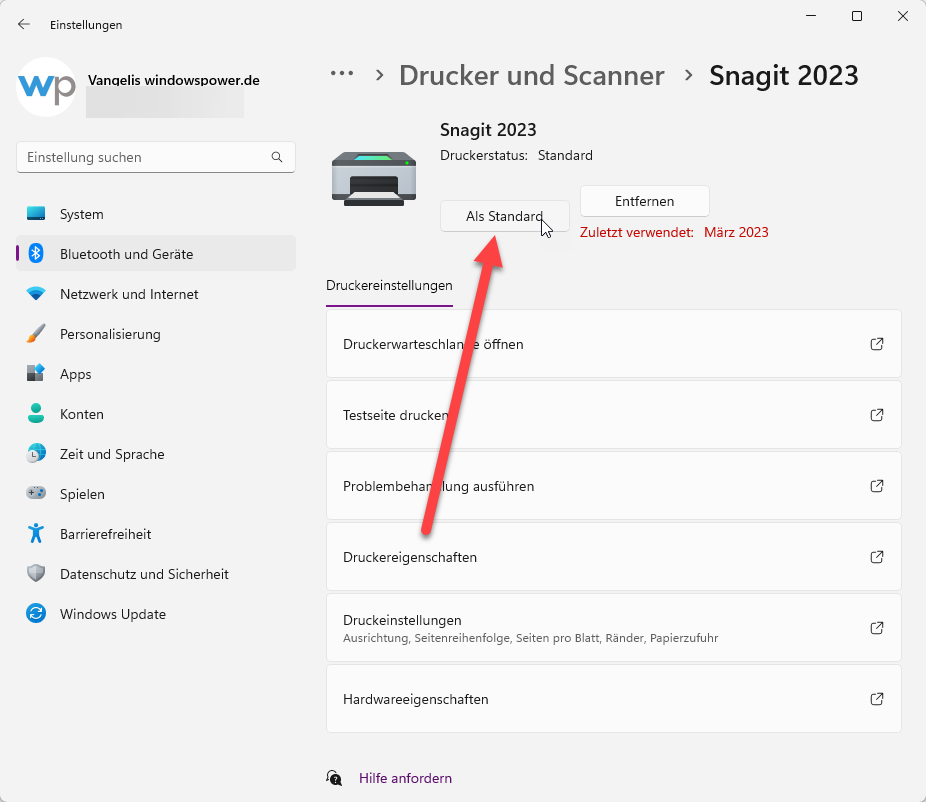Image resolution: width=926 pixels, height=802 pixels.
Task: Click the Vangelis windowspower.de account name
Action: point(174,80)
